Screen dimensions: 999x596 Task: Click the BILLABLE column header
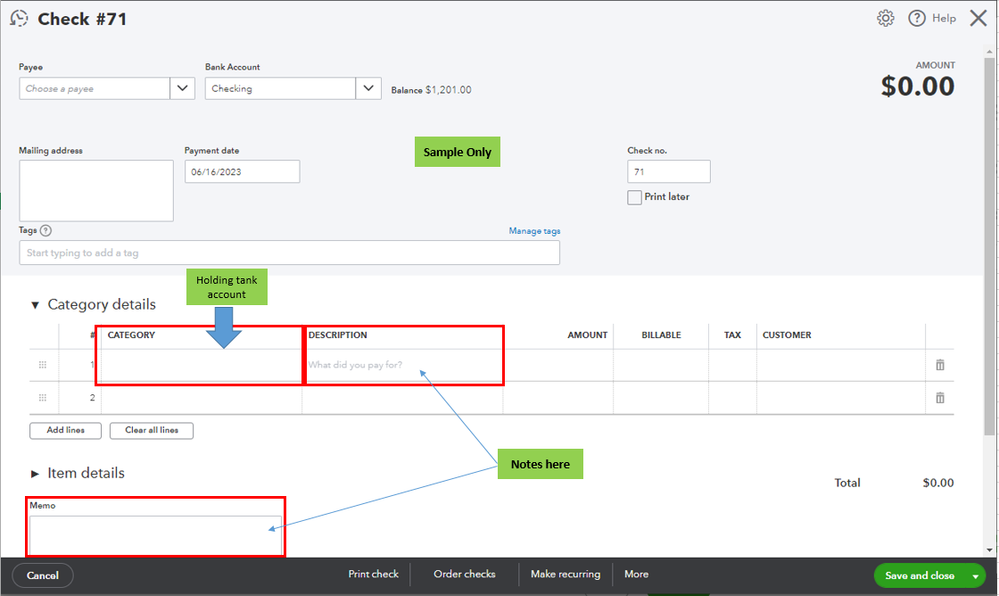click(x=661, y=335)
